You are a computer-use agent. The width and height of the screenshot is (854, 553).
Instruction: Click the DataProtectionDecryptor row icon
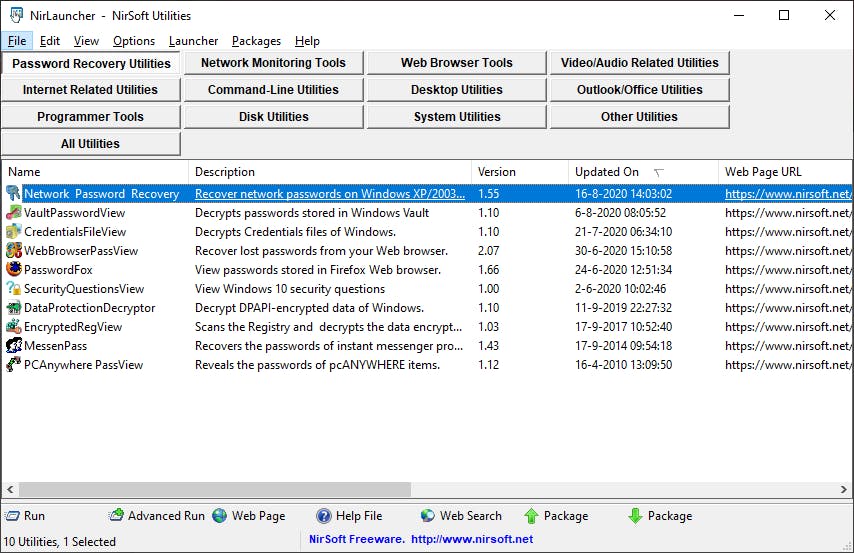click(x=14, y=308)
